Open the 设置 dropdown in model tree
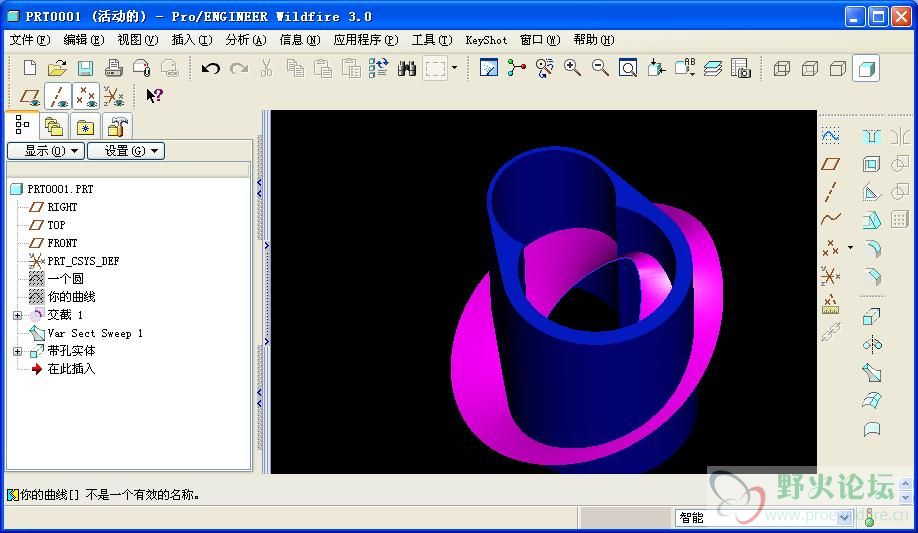The width and height of the screenshot is (918, 533). click(x=126, y=151)
